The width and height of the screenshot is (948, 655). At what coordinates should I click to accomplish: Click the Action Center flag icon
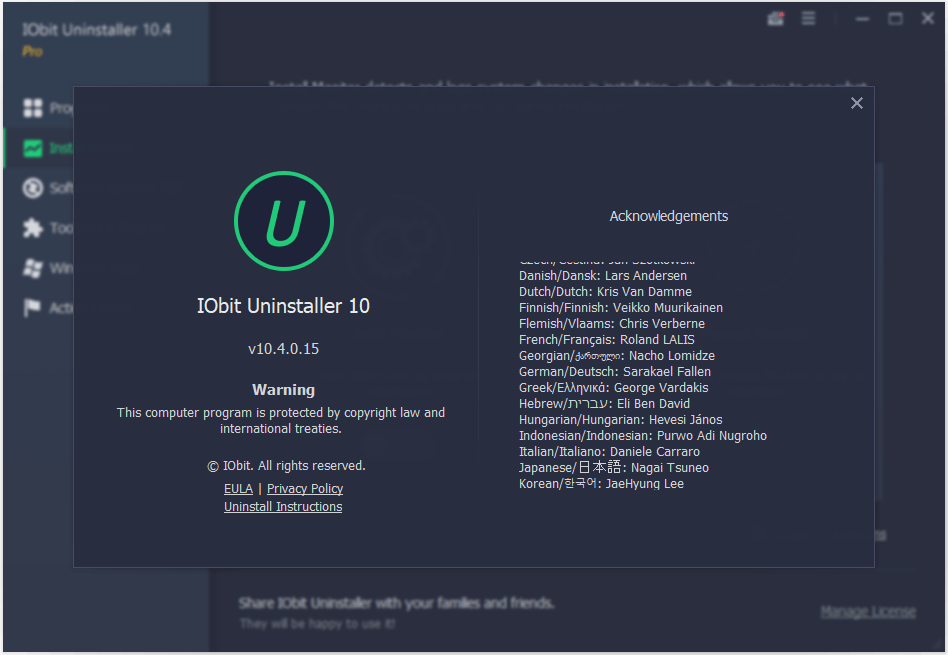point(33,308)
